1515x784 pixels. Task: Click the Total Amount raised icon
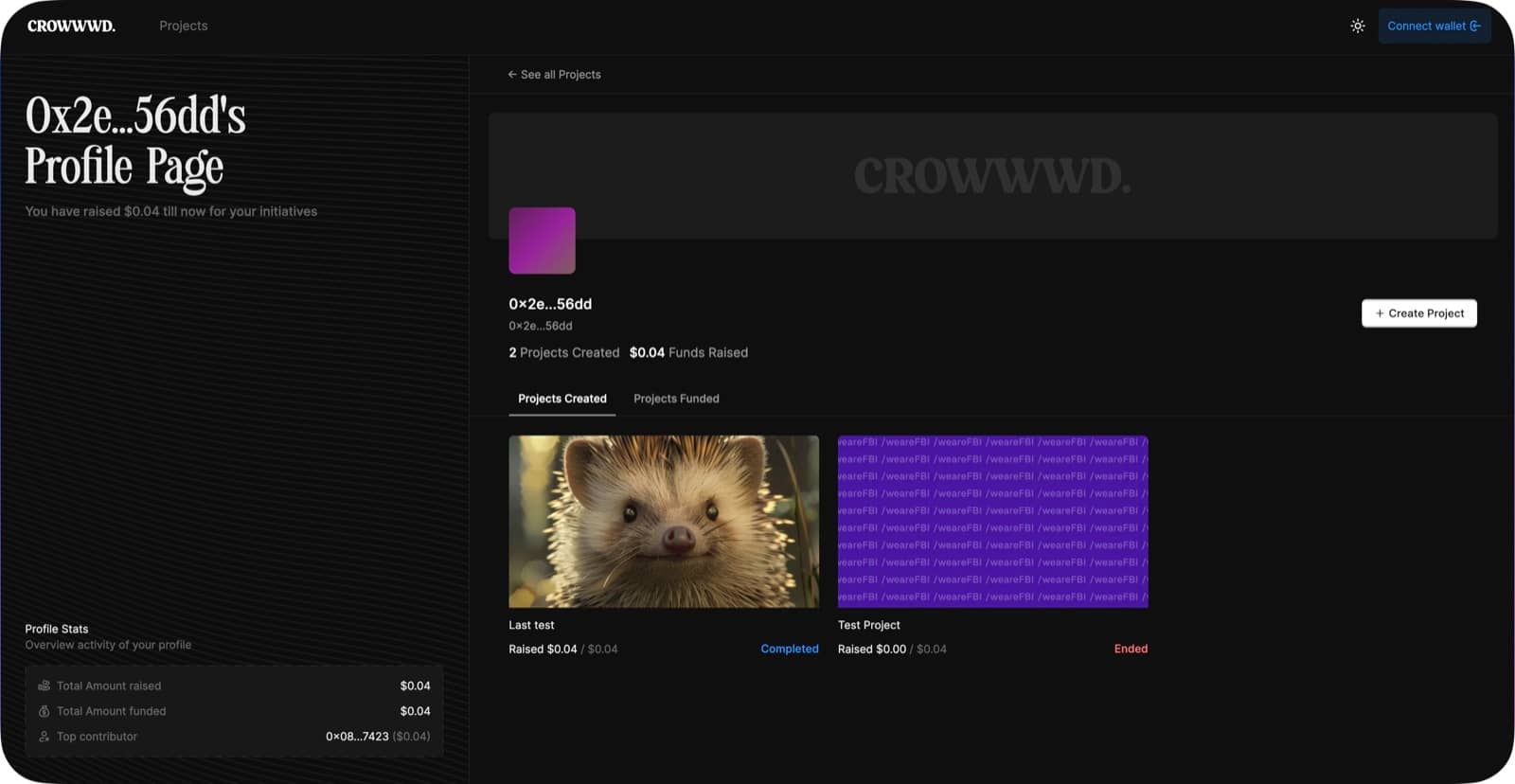44,686
